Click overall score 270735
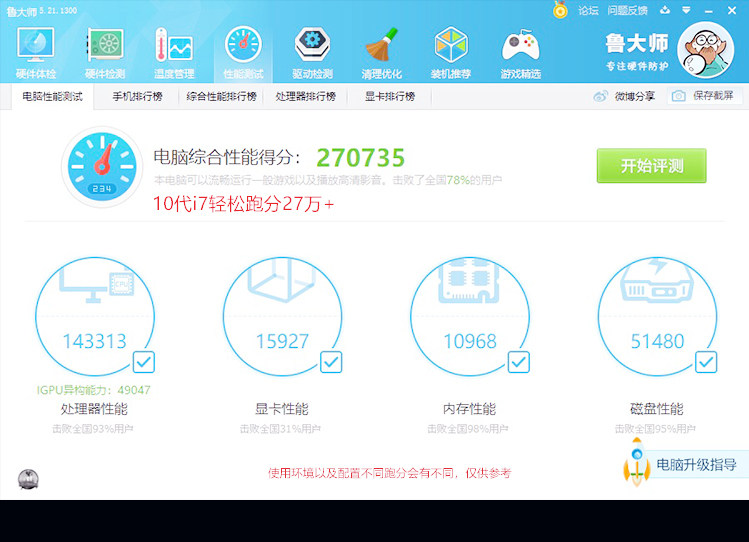 (361, 158)
